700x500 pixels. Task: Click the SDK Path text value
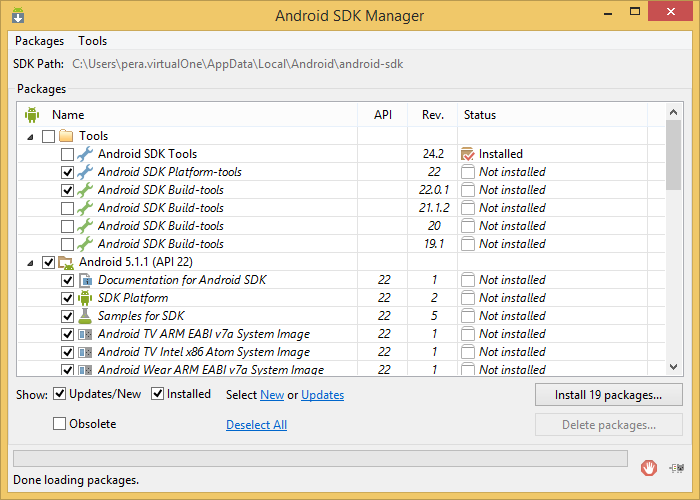pos(238,64)
